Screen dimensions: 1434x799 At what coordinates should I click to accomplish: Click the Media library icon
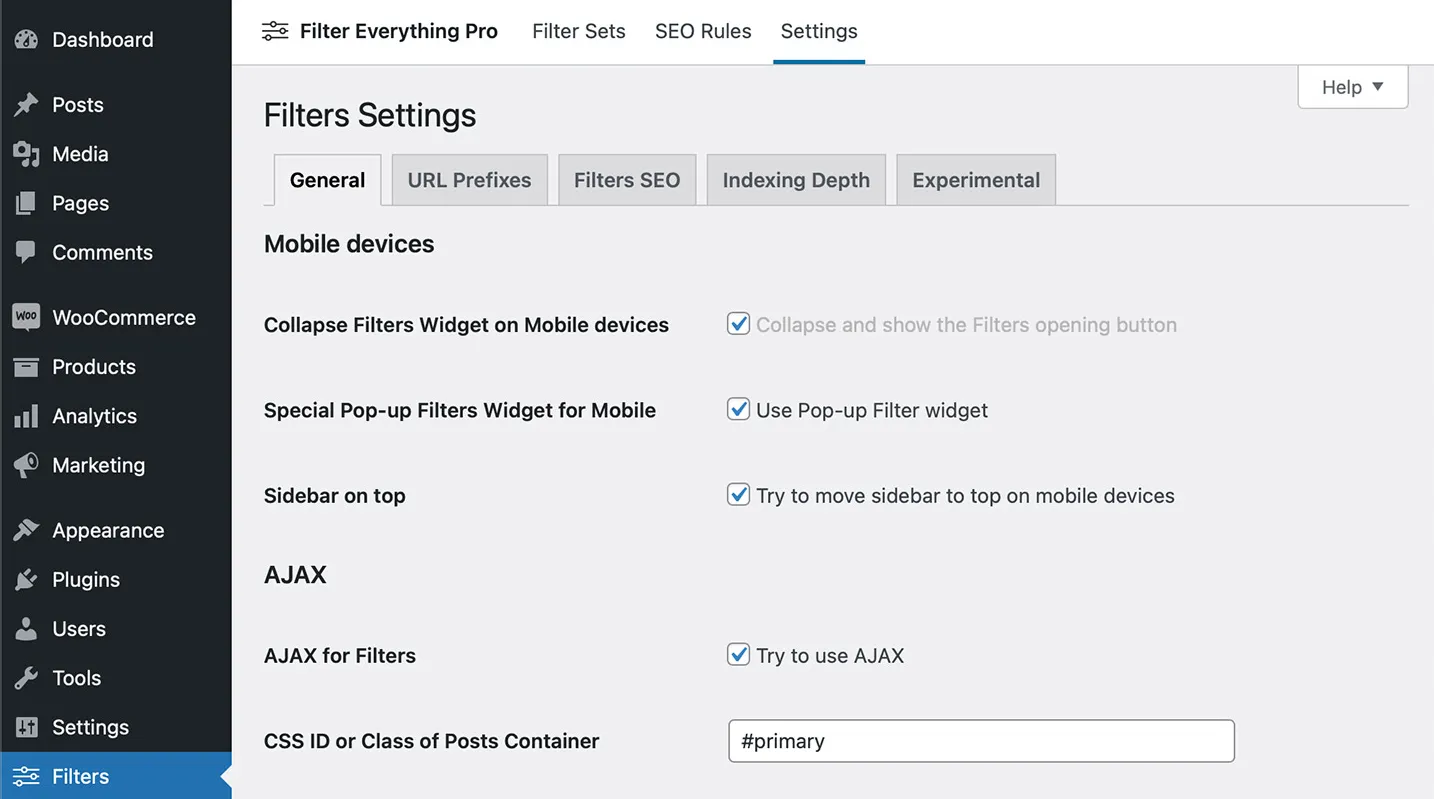26,154
